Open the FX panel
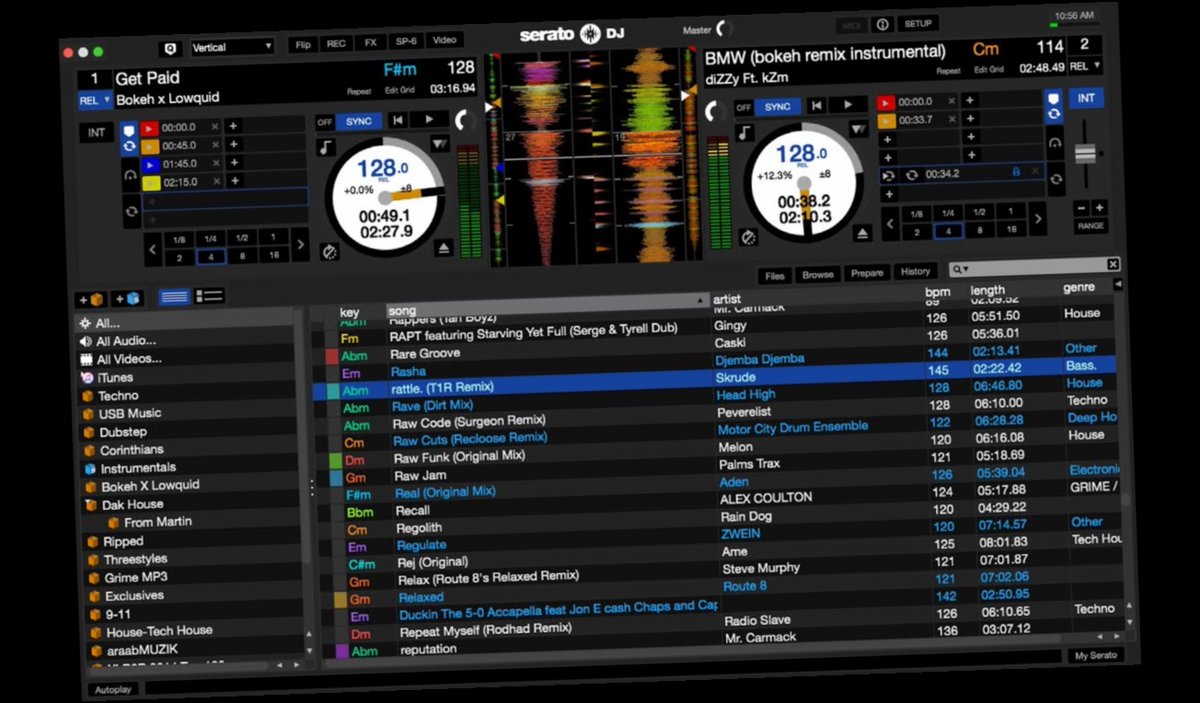The height and width of the screenshot is (703, 1200). (371, 42)
